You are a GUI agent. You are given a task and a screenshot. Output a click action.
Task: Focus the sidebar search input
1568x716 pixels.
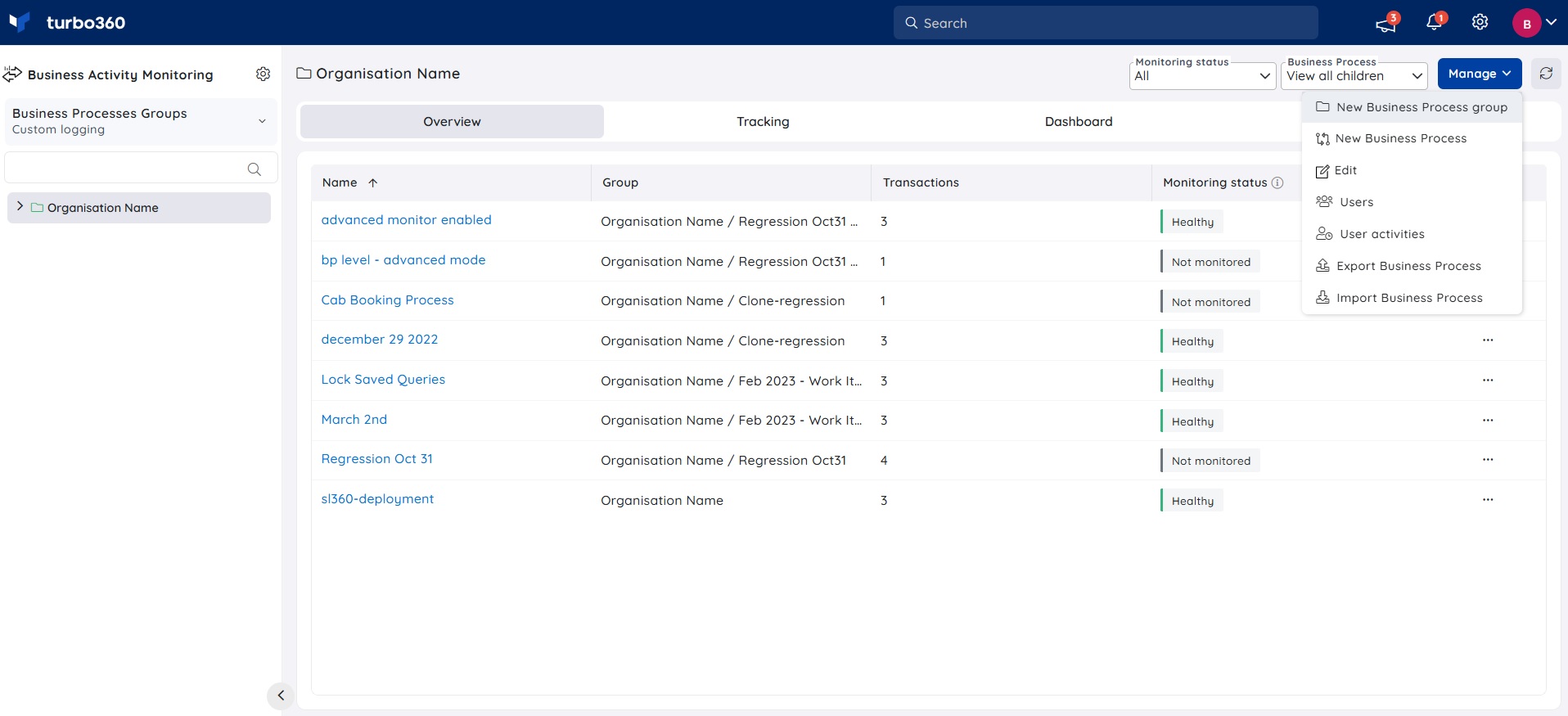141,168
